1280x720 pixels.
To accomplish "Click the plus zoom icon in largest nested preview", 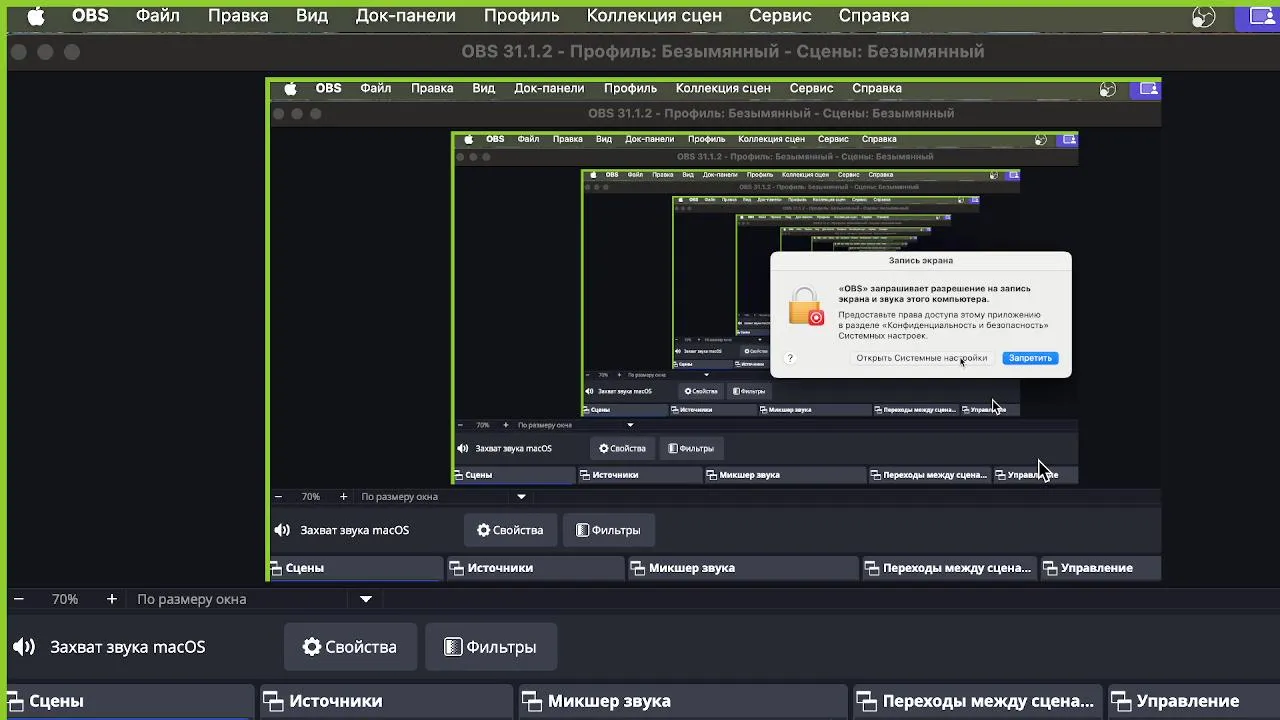I will pos(343,497).
